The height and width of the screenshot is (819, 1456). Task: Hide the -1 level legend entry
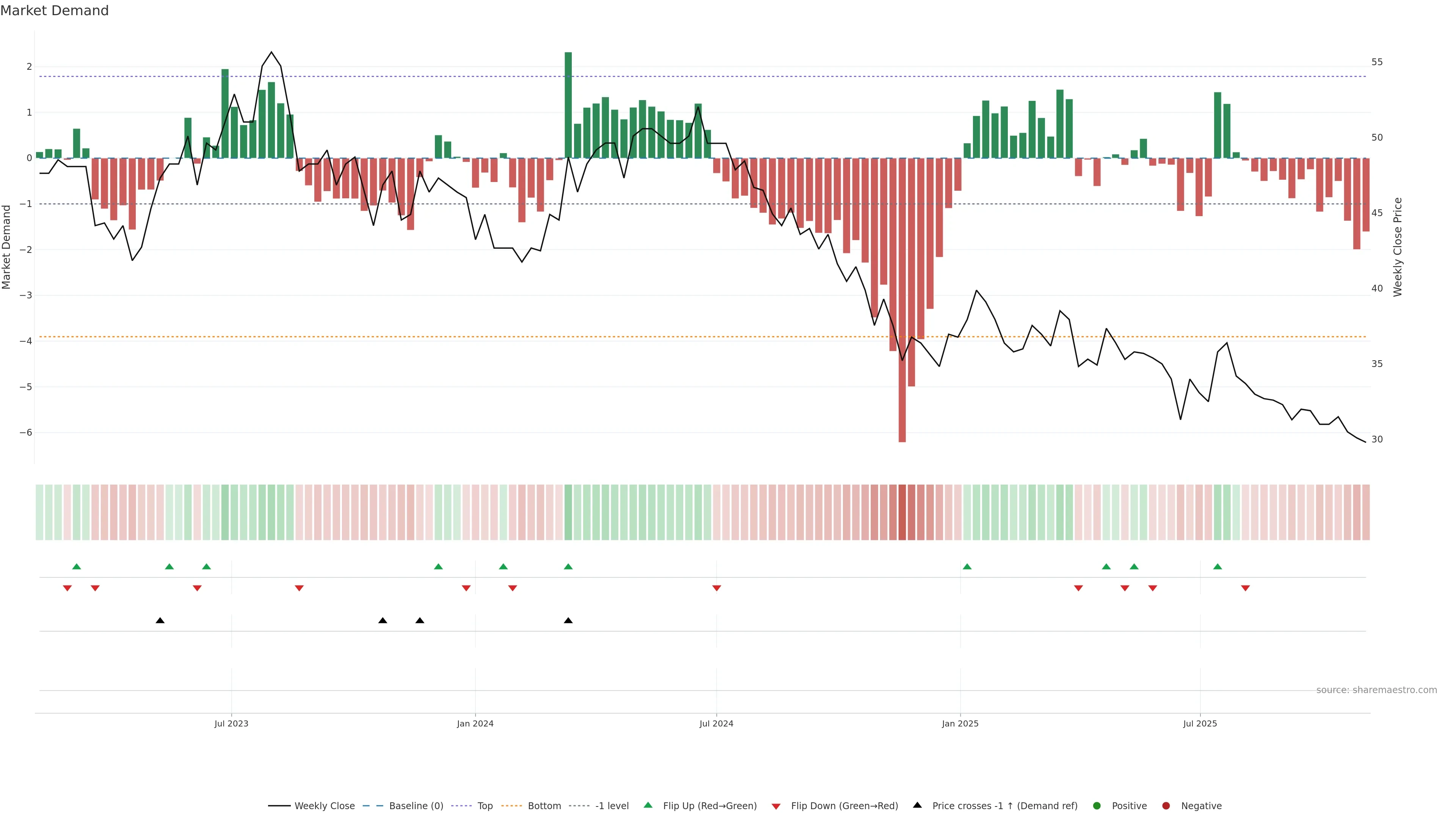(612, 805)
